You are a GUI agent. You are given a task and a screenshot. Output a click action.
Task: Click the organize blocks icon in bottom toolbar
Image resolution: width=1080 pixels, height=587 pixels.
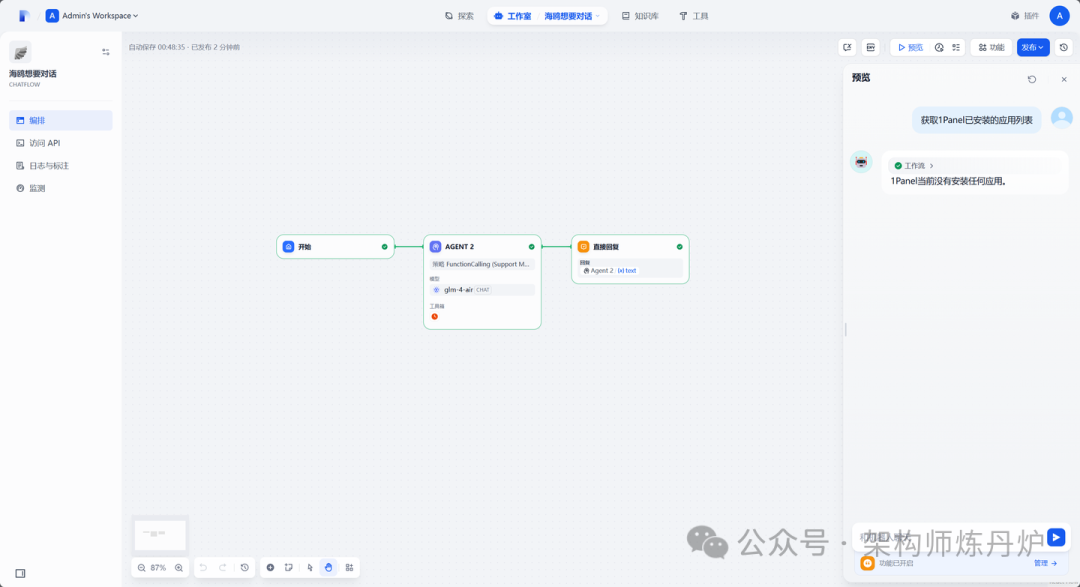pos(349,567)
